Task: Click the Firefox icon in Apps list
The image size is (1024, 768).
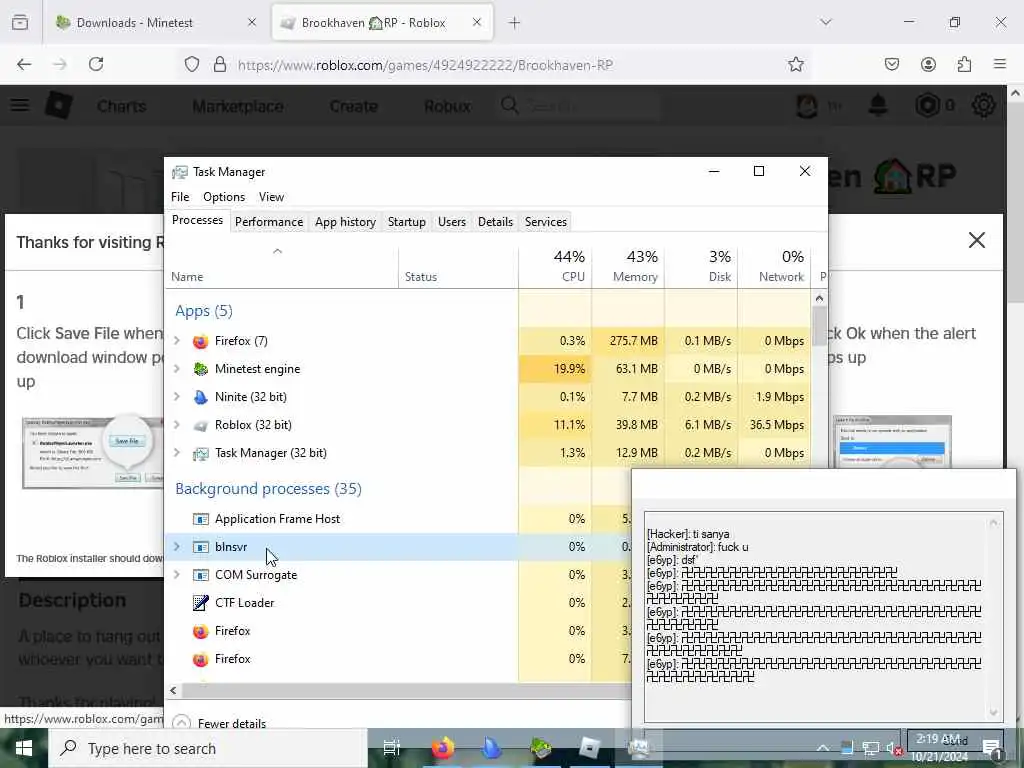Action: pyautogui.click(x=200, y=341)
